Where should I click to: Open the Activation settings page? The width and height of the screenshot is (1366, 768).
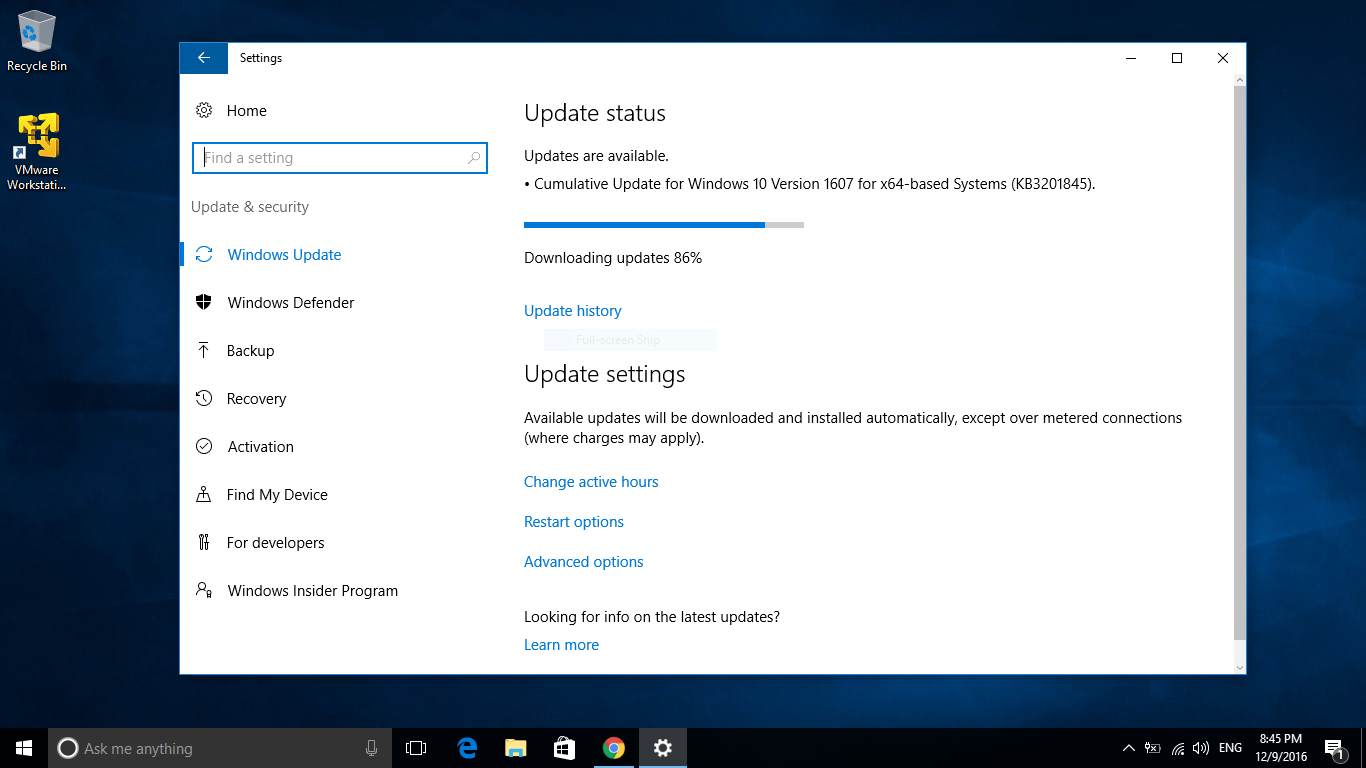tap(260, 446)
